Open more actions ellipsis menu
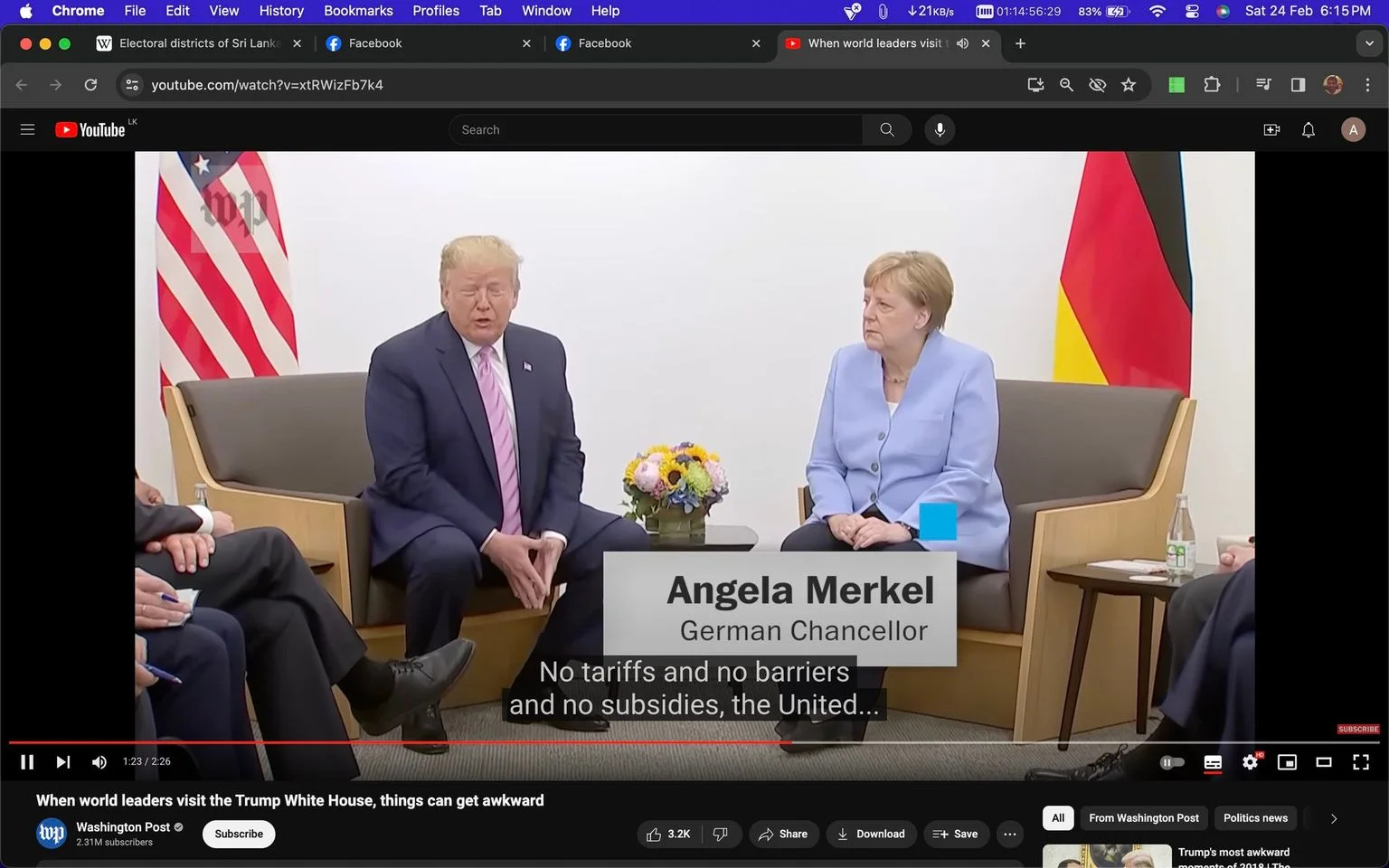1389x868 pixels. click(x=1010, y=834)
